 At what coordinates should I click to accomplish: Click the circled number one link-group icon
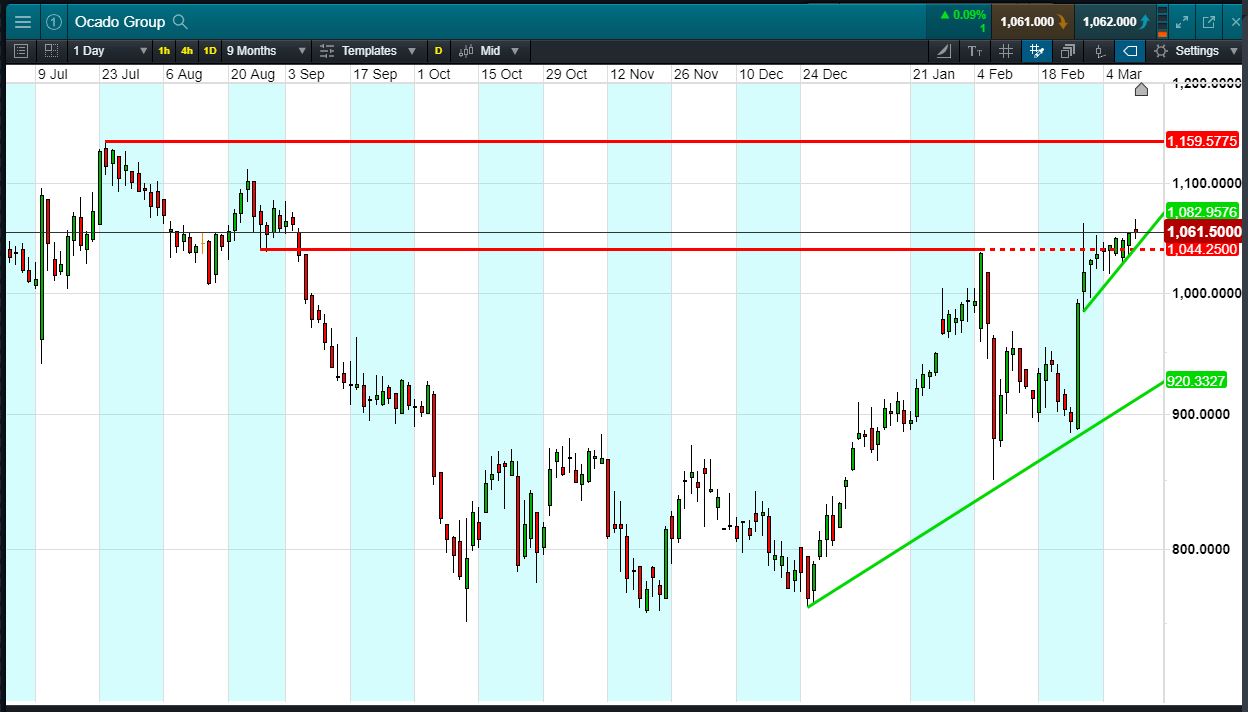[x=53, y=21]
